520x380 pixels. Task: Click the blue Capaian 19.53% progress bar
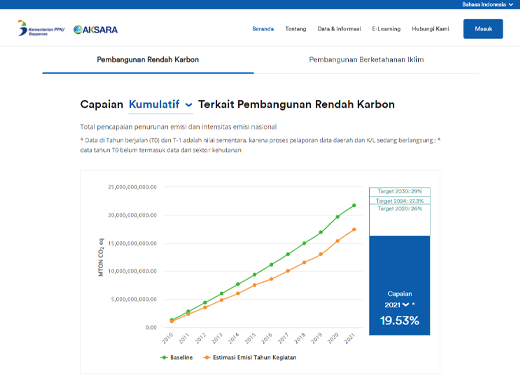point(400,285)
